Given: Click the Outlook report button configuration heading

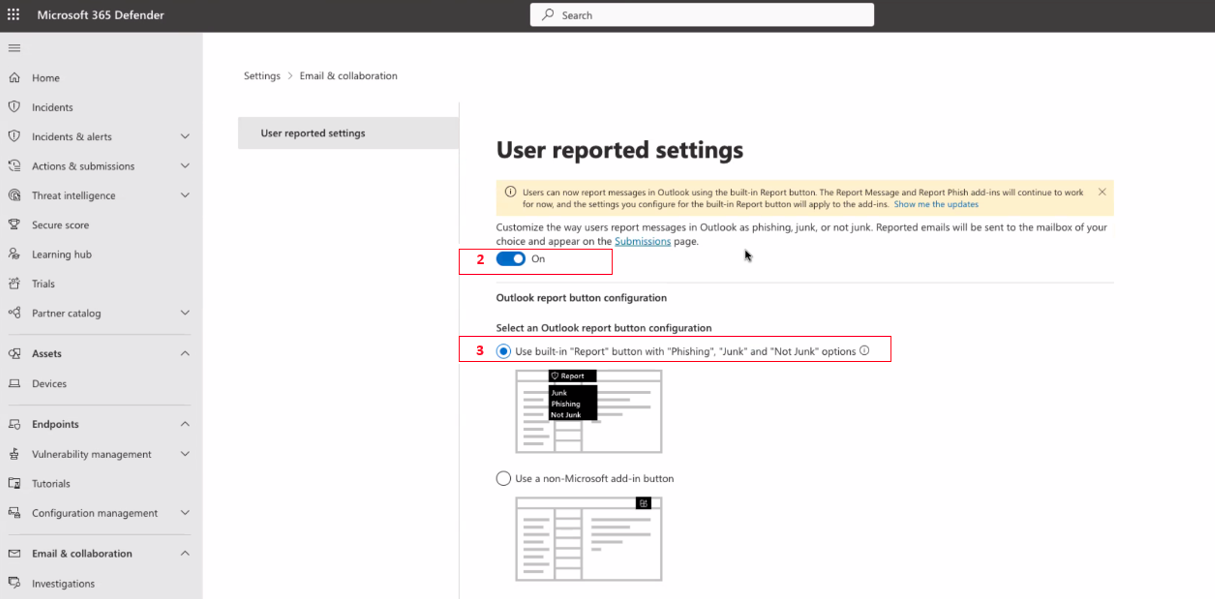Looking at the screenshot, I should [x=581, y=298].
